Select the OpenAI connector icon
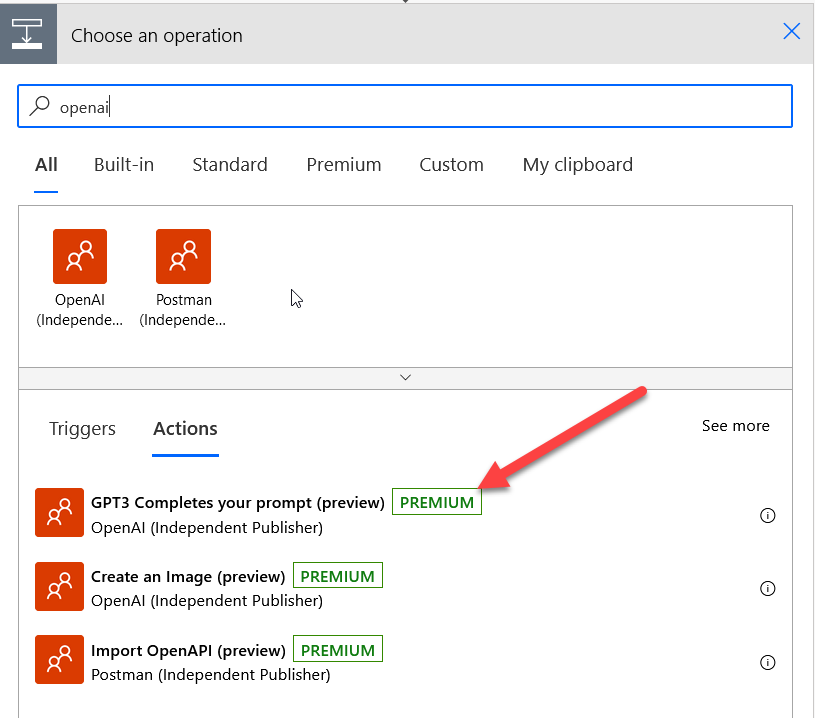Image resolution: width=815 pixels, height=718 pixels. pos(80,256)
